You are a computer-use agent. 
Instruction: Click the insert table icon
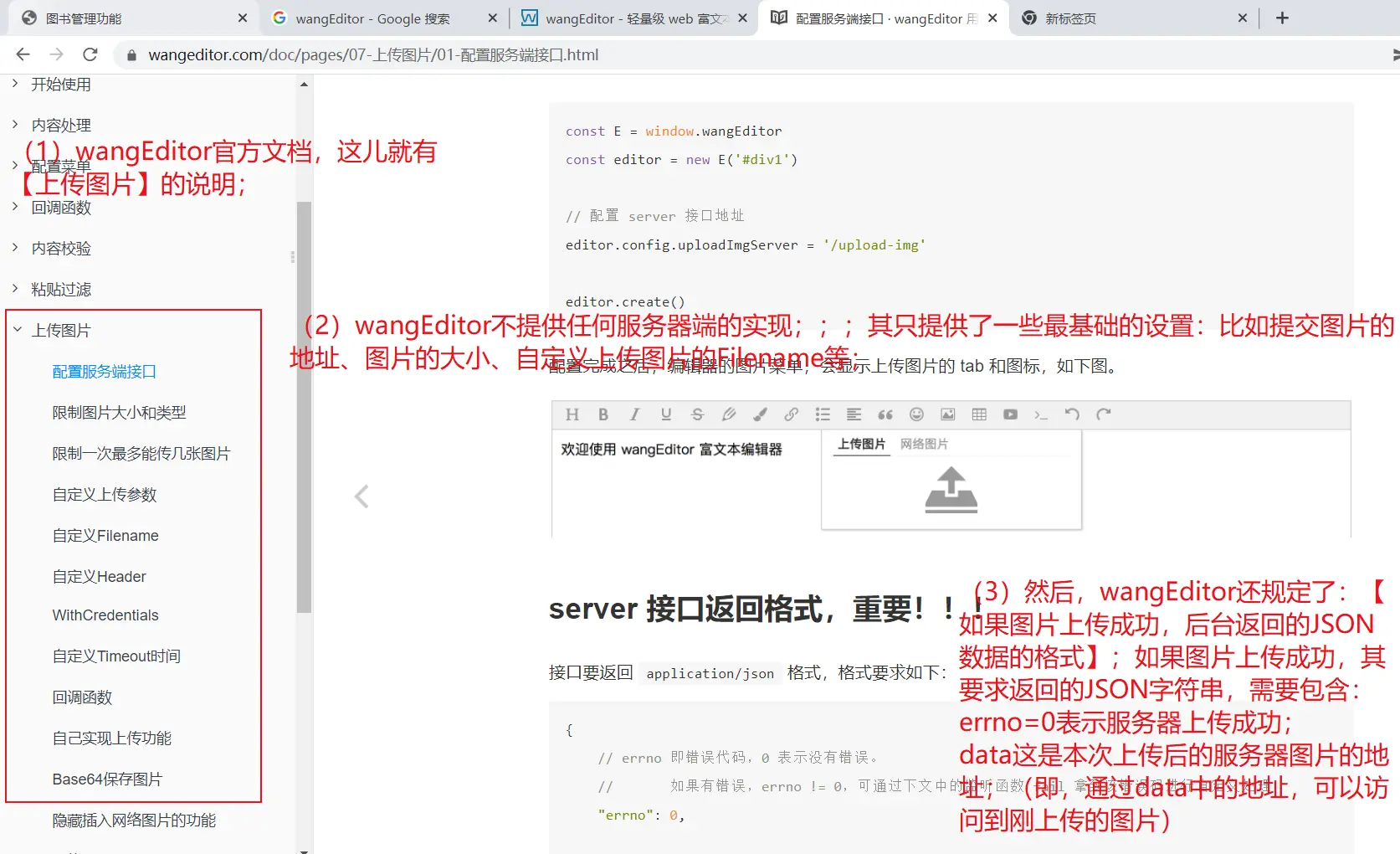(979, 414)
